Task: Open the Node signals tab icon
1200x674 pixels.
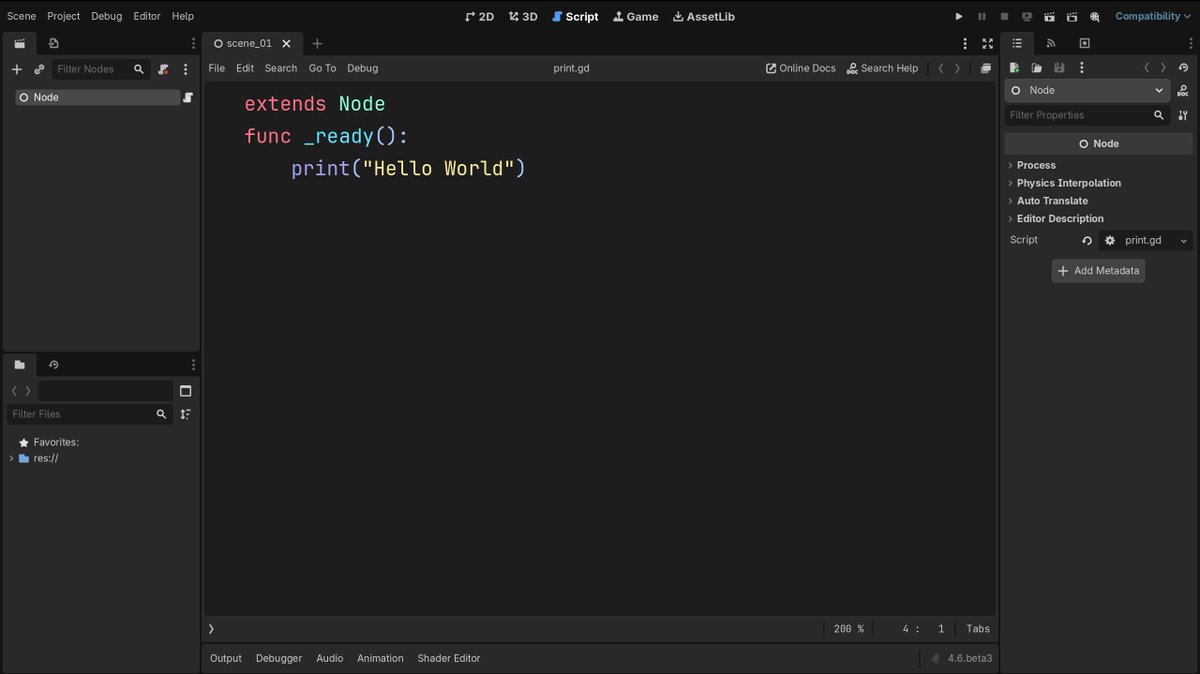Action: click(1050, 43)
